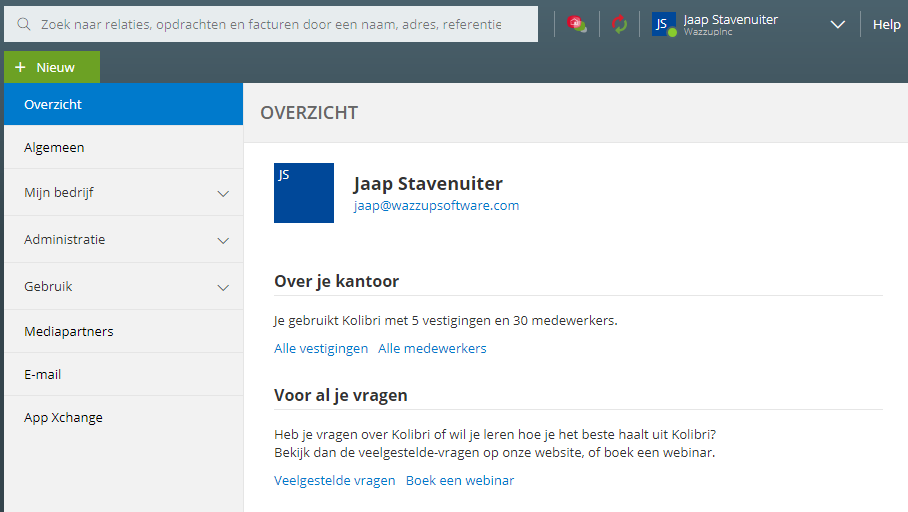Click the jaap@wazzupsoftware.com email link

coord(436,206)
